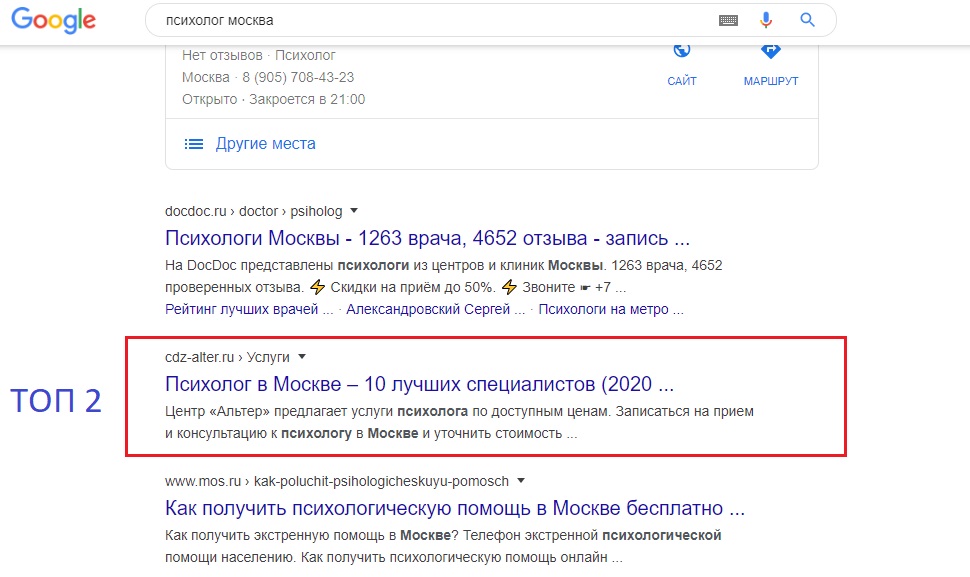This screenshot has width=970, height=577.
Task: Start voice search with microphone icon
Action: tap(766, 20)
